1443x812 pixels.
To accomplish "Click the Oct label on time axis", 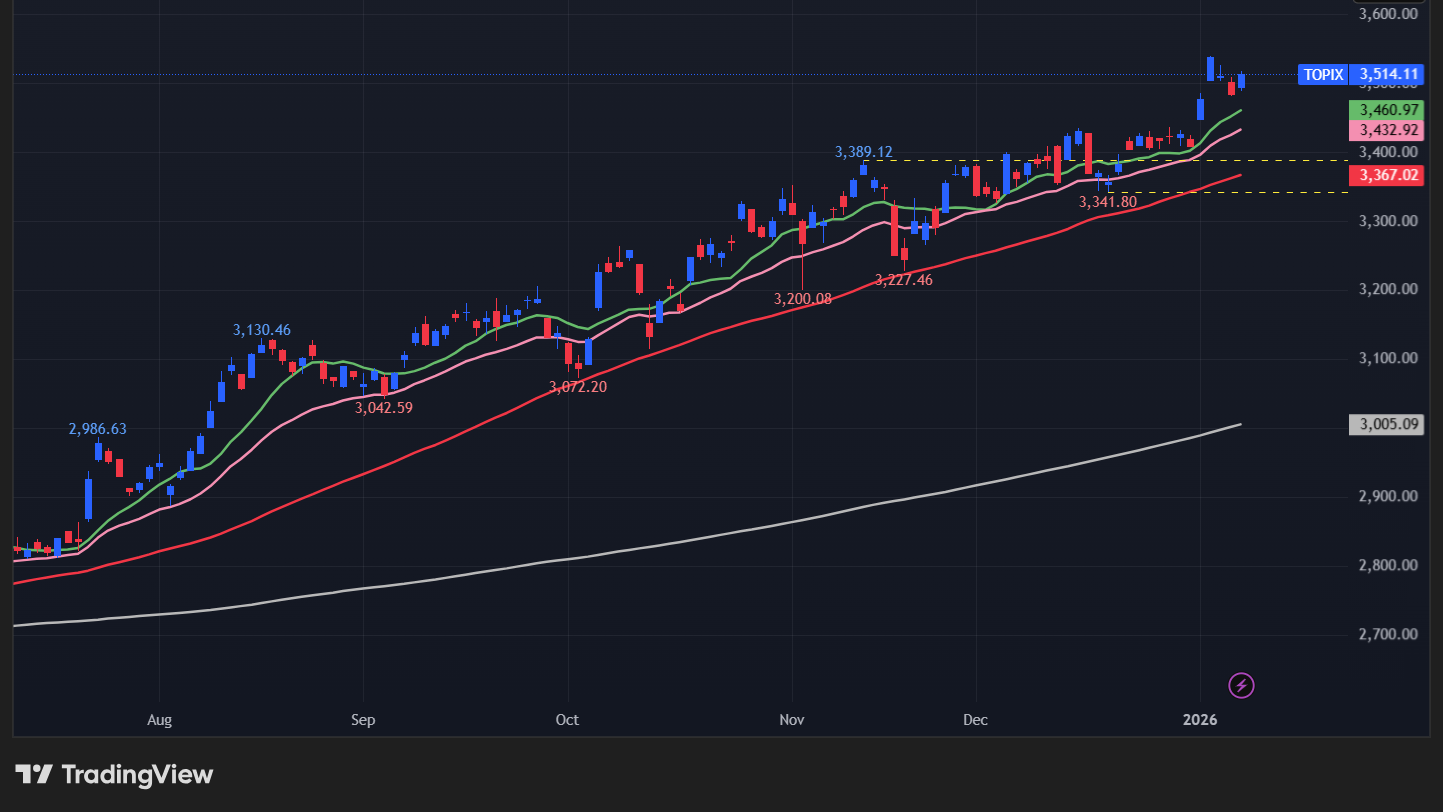I will coord(567,720).
